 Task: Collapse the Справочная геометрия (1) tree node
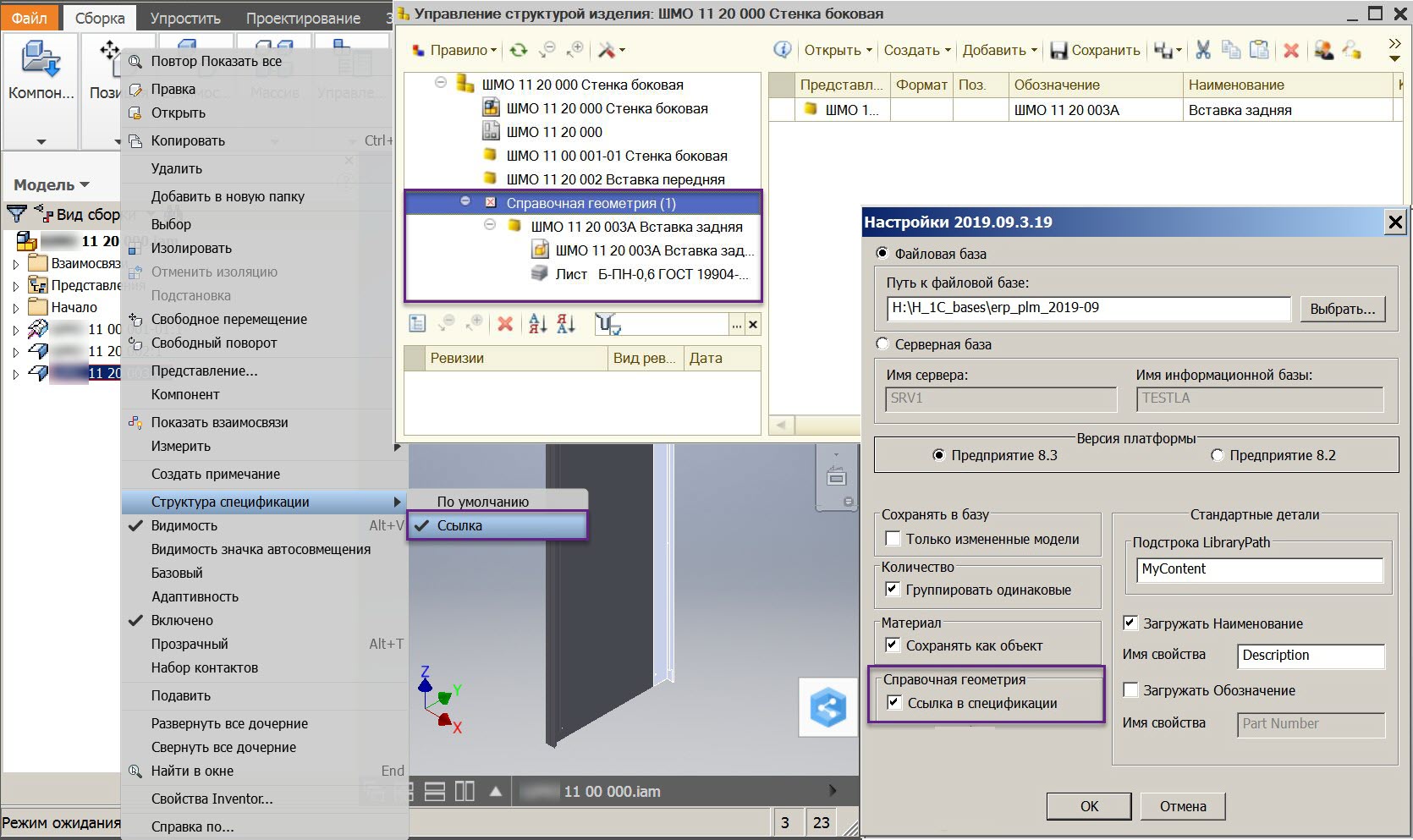[x=465, y=202]
